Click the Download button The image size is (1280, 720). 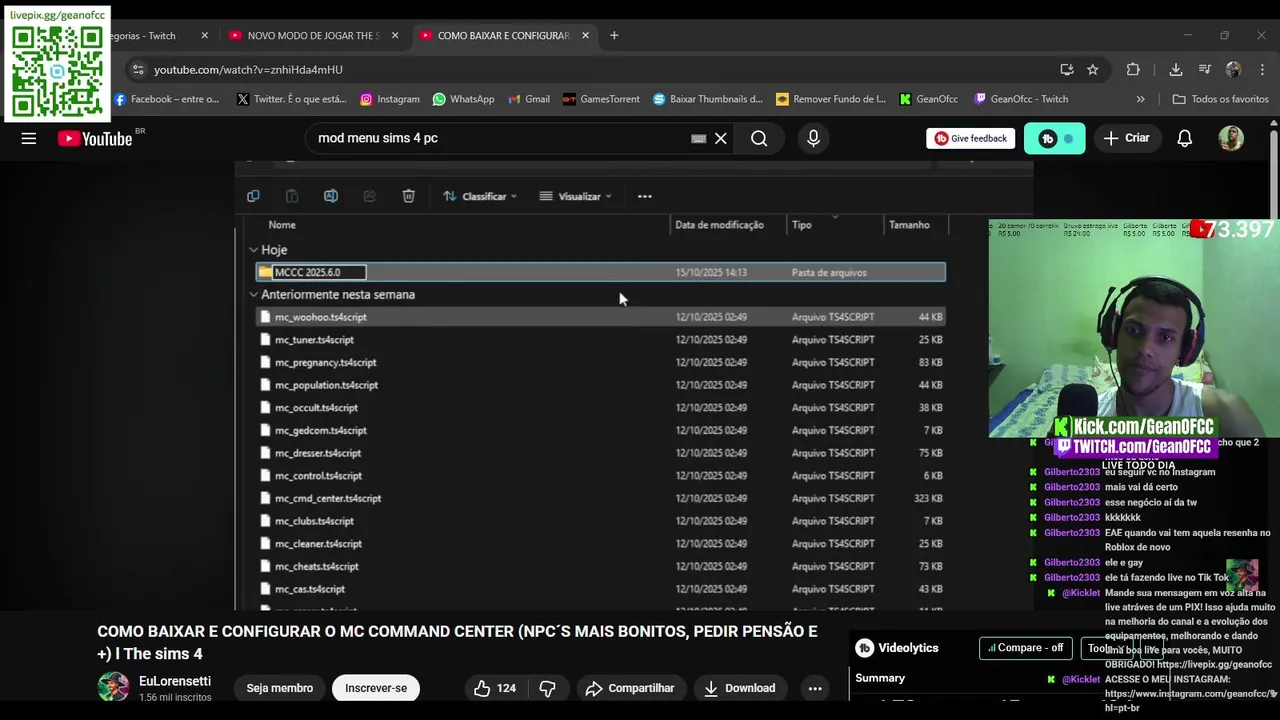tap(740, 688)
